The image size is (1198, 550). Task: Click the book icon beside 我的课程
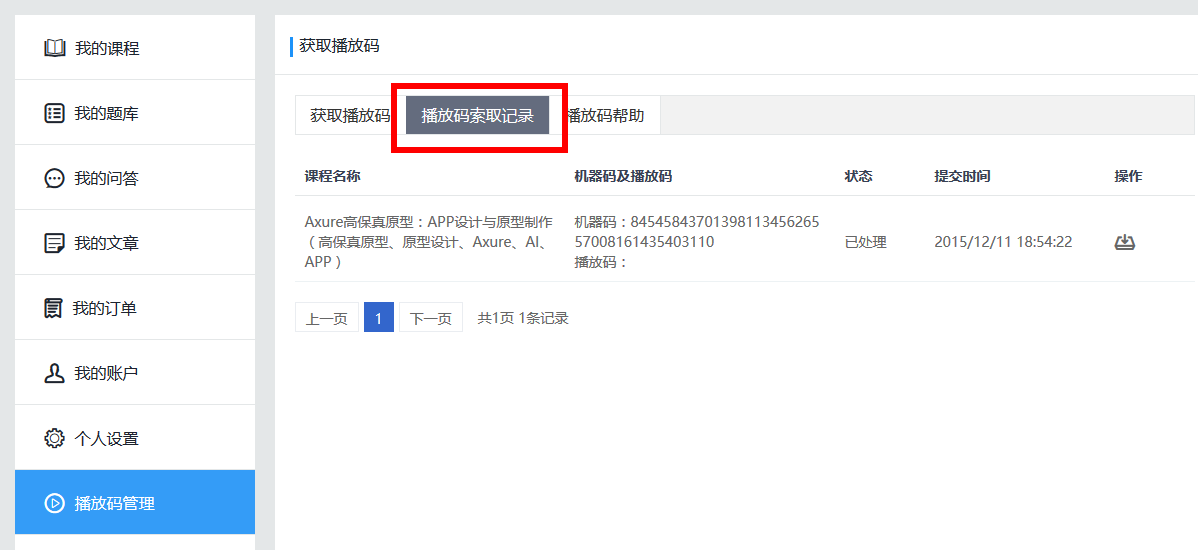pyautogui.click(x=55, y=49)
